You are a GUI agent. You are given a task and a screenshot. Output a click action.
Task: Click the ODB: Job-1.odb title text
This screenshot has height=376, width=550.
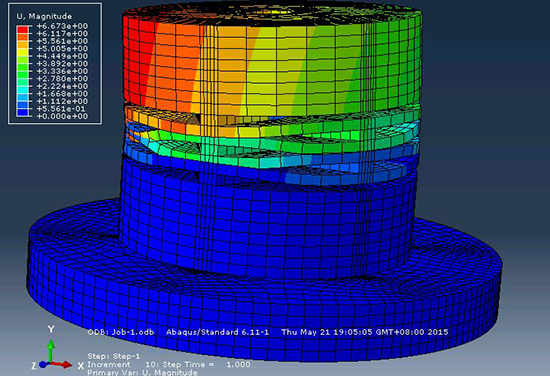[121, 332]
